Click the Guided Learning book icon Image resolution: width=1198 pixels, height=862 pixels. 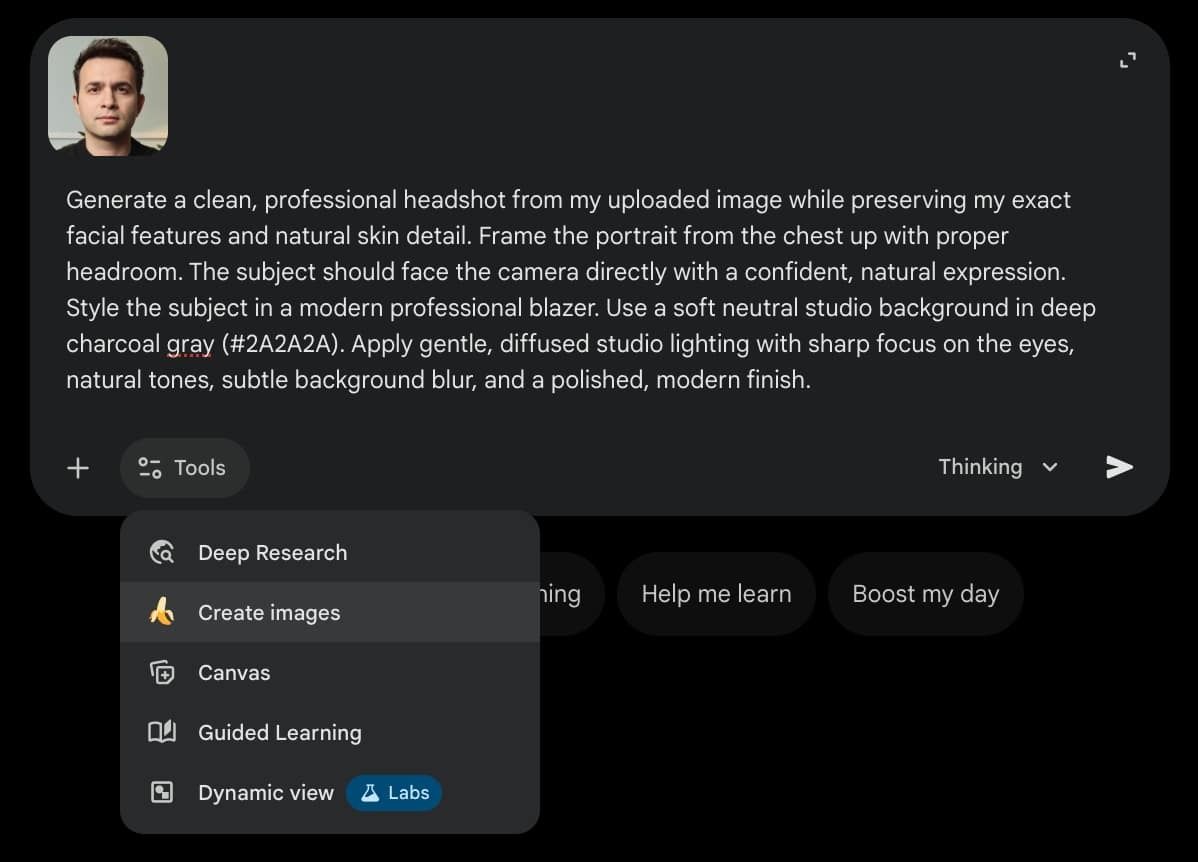162,732
